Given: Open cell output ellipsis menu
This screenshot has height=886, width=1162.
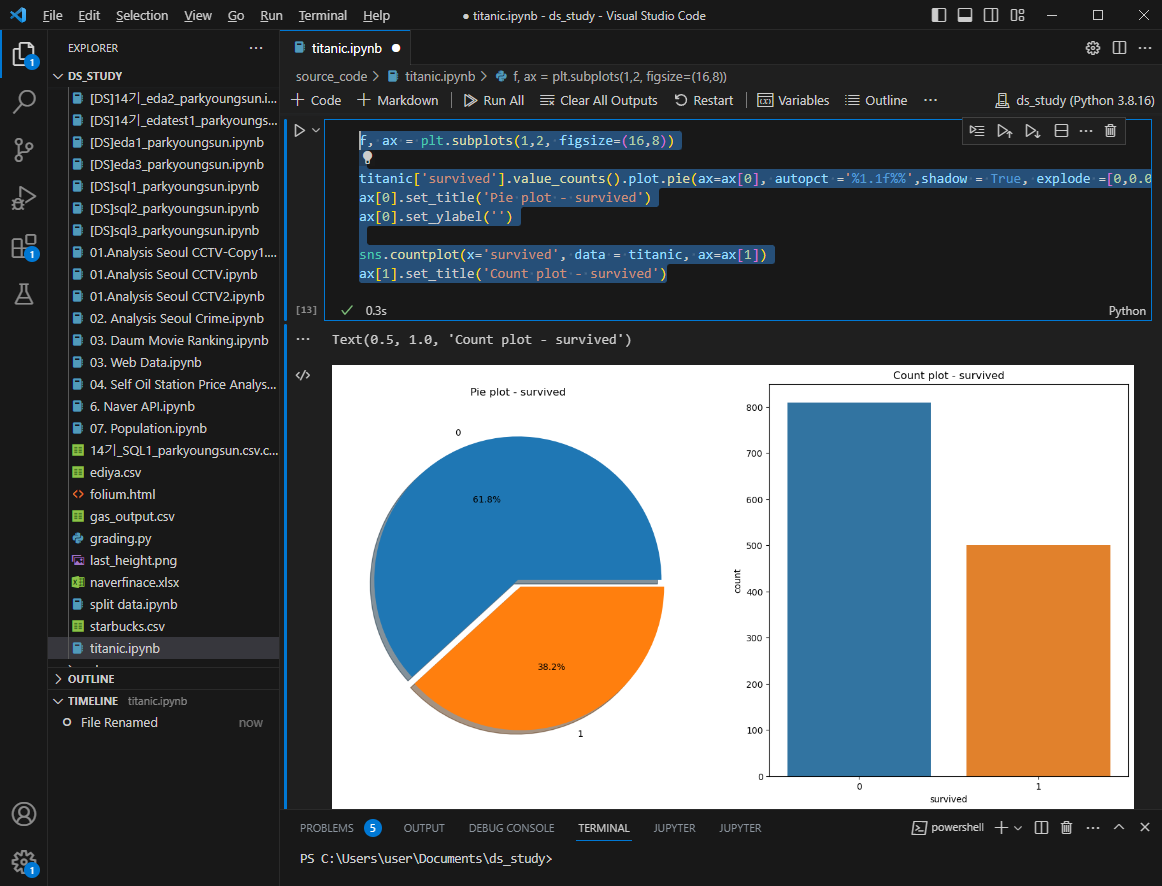Looking at the screenshot, I should (x=303, y=339).
